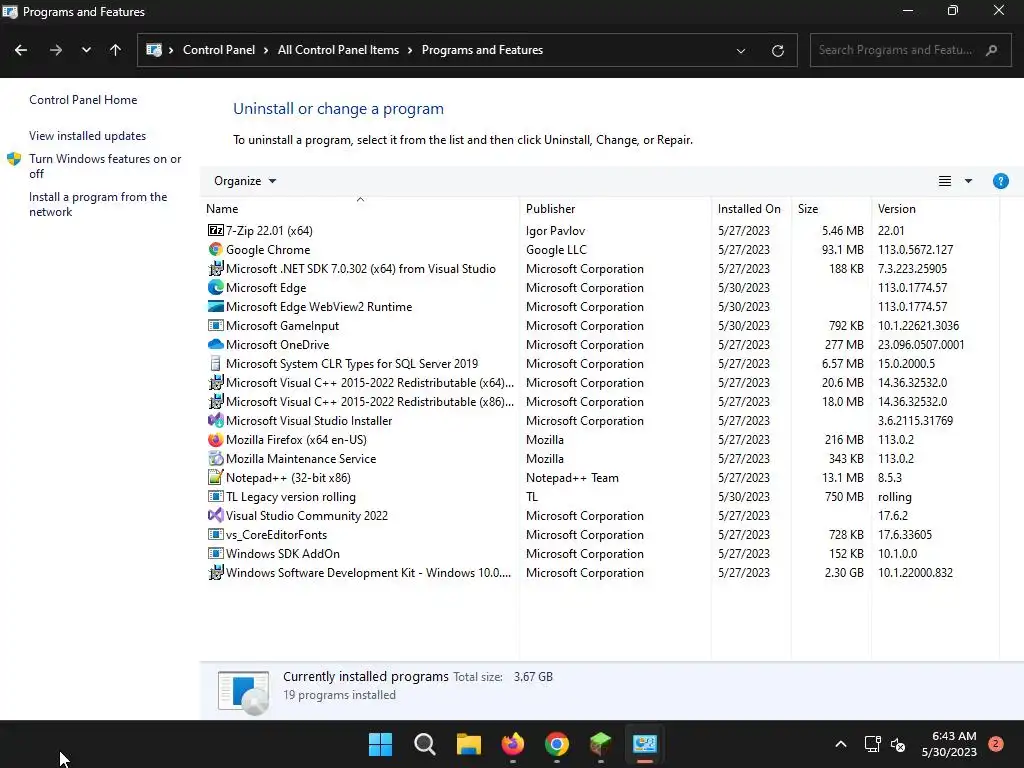Click the Notepad++ program icon
The image size is (1024, 768).
pos(216,477)
